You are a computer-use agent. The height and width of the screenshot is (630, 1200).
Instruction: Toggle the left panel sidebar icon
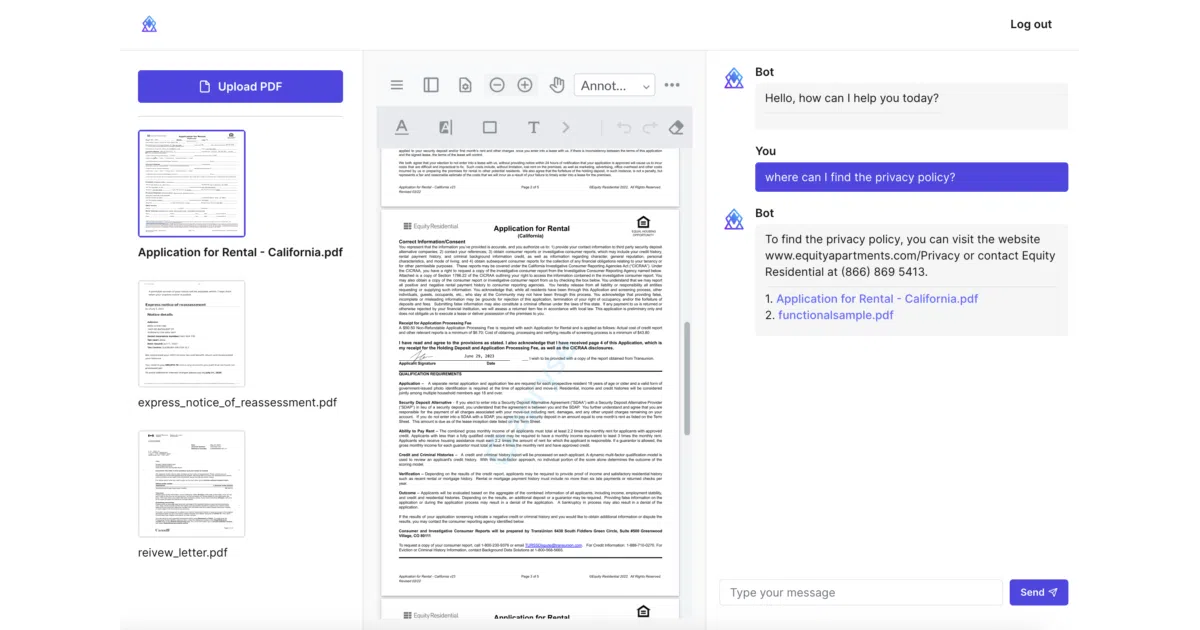coord(431,85)
